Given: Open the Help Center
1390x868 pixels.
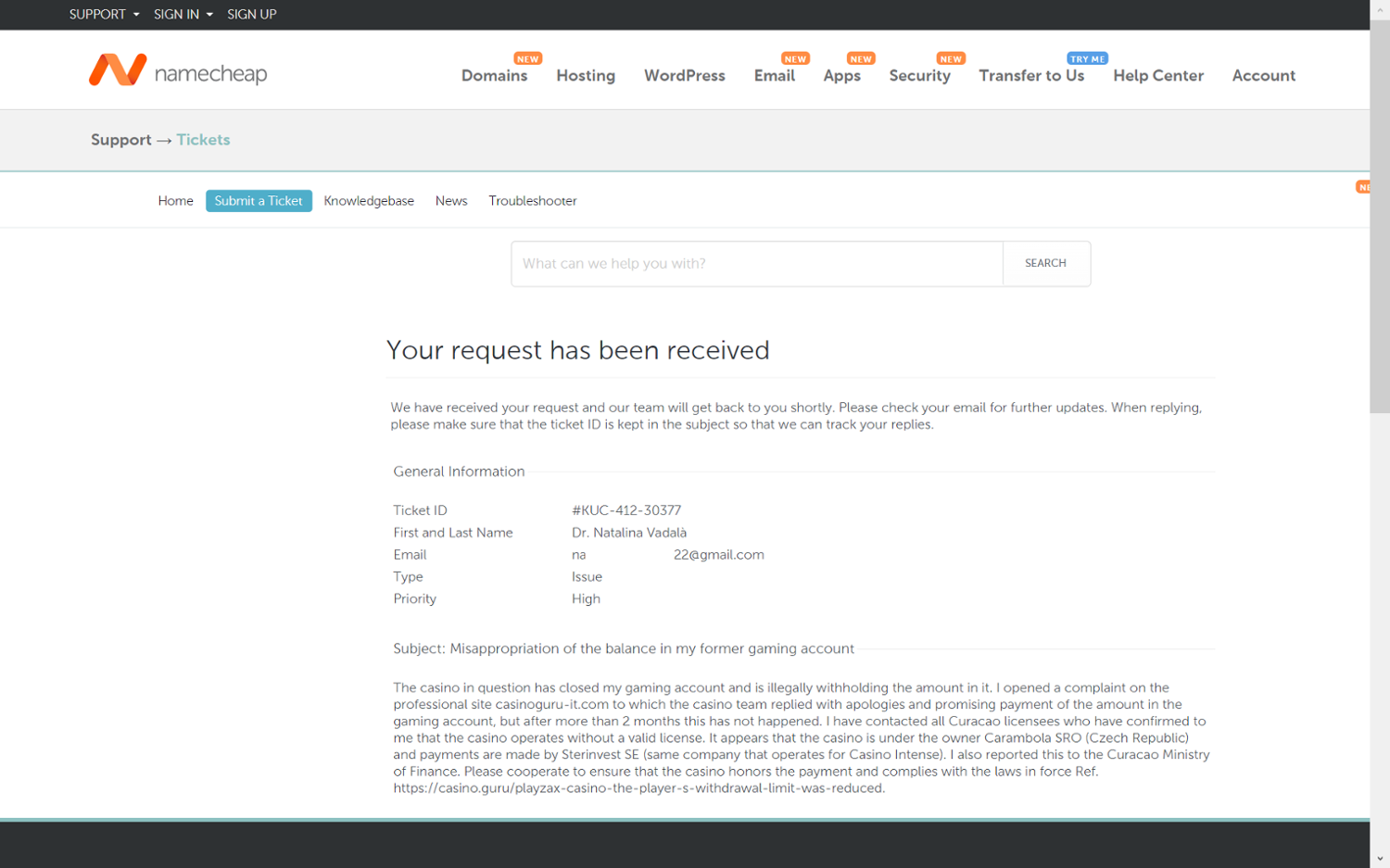Looking at the screenshot, I should [1158, 76].
